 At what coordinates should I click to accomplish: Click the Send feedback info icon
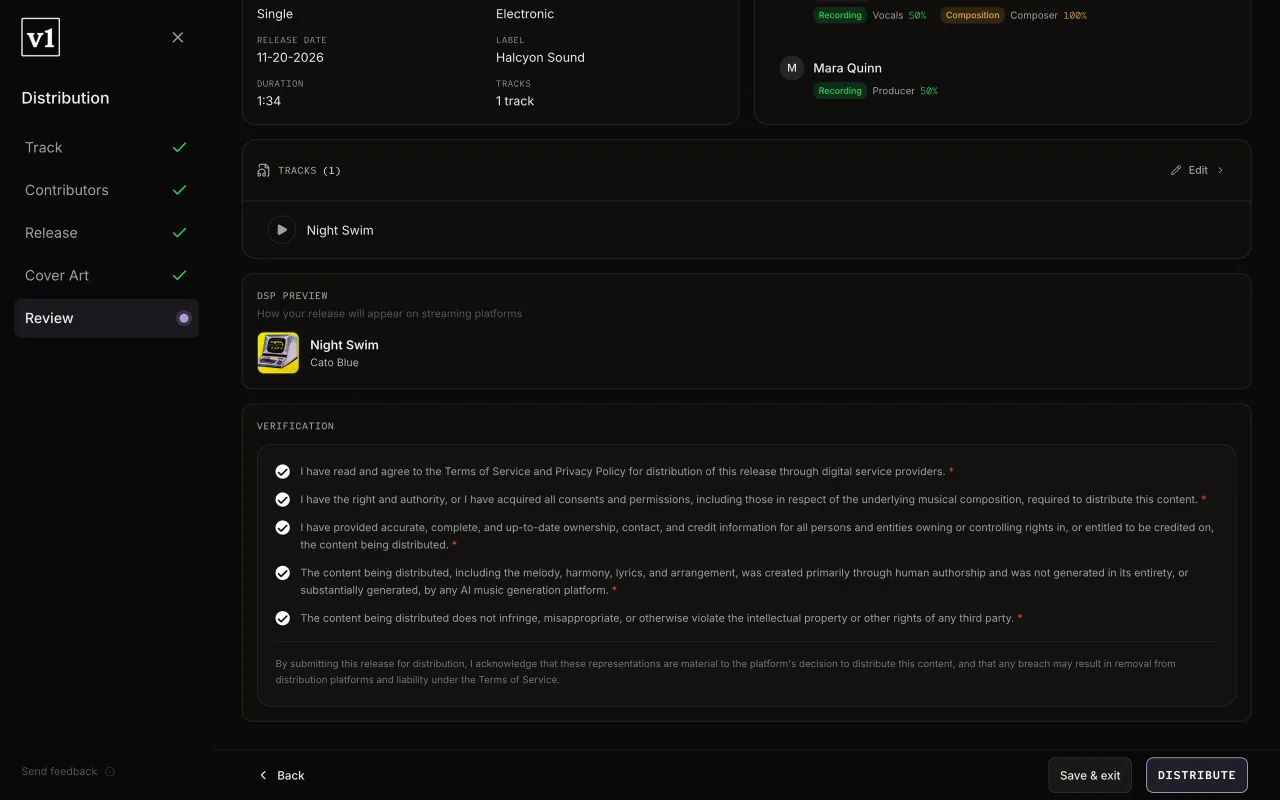click(110, 772)
